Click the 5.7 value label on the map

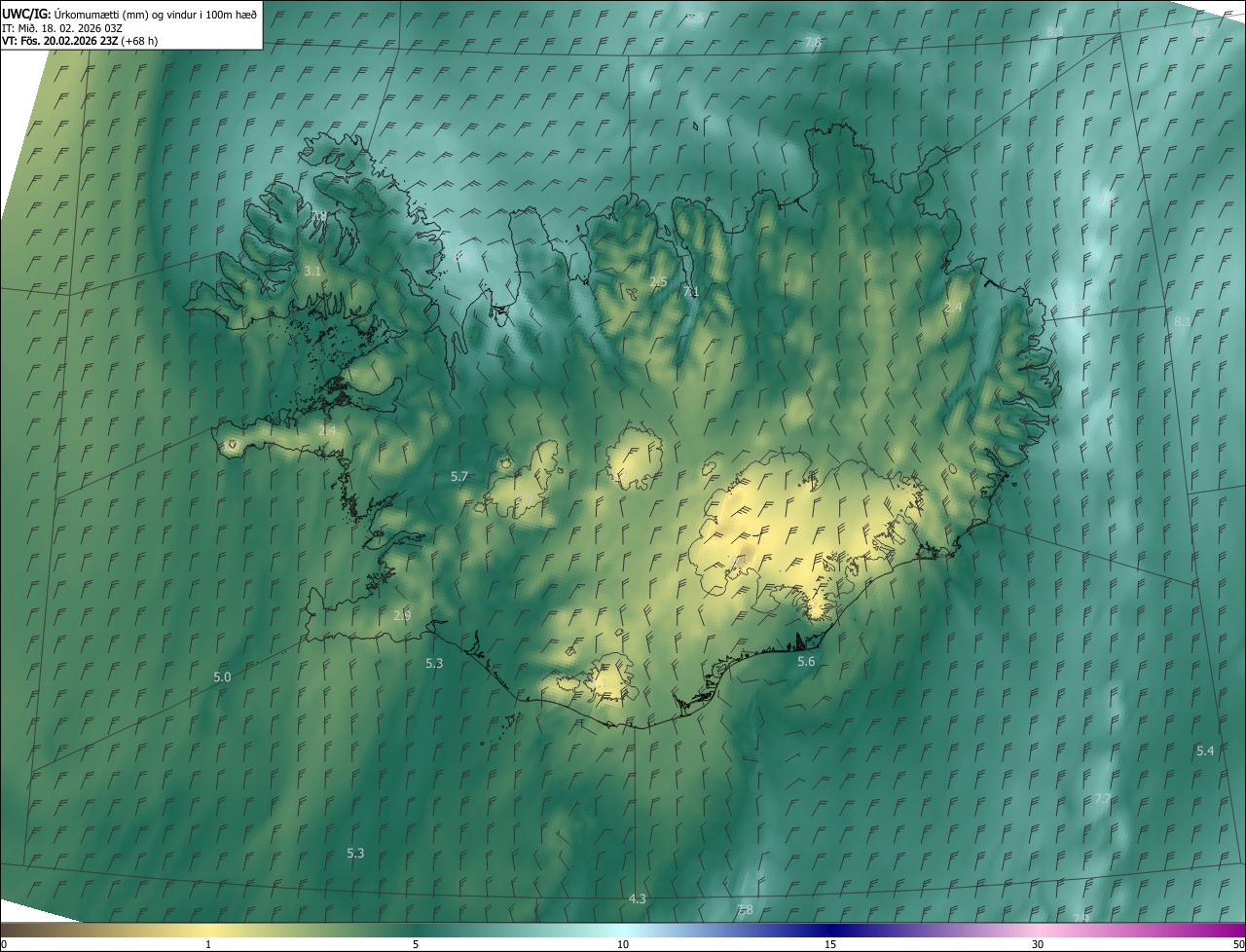(460, 476)
